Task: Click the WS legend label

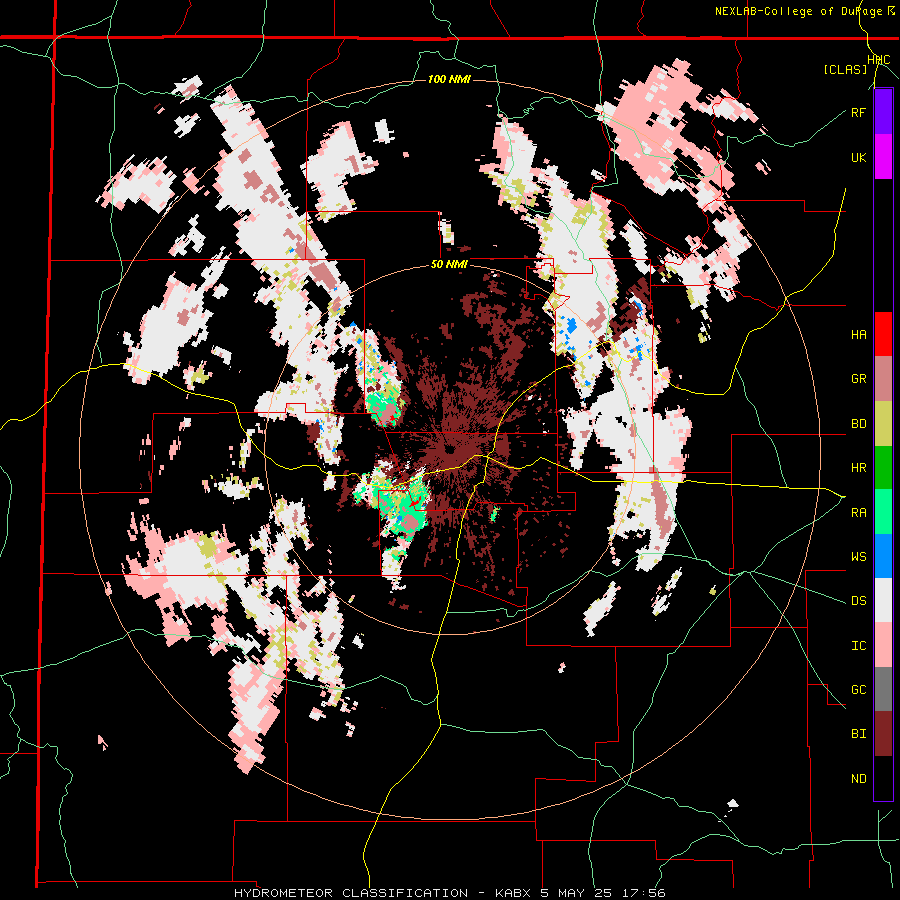Action: point(858,557)
